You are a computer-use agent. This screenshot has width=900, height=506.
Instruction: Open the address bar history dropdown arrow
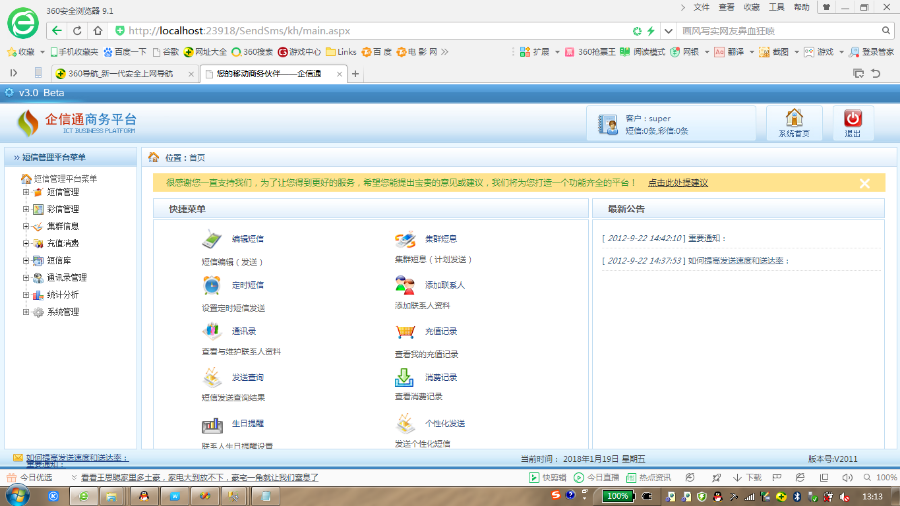(x=668, y=30)
